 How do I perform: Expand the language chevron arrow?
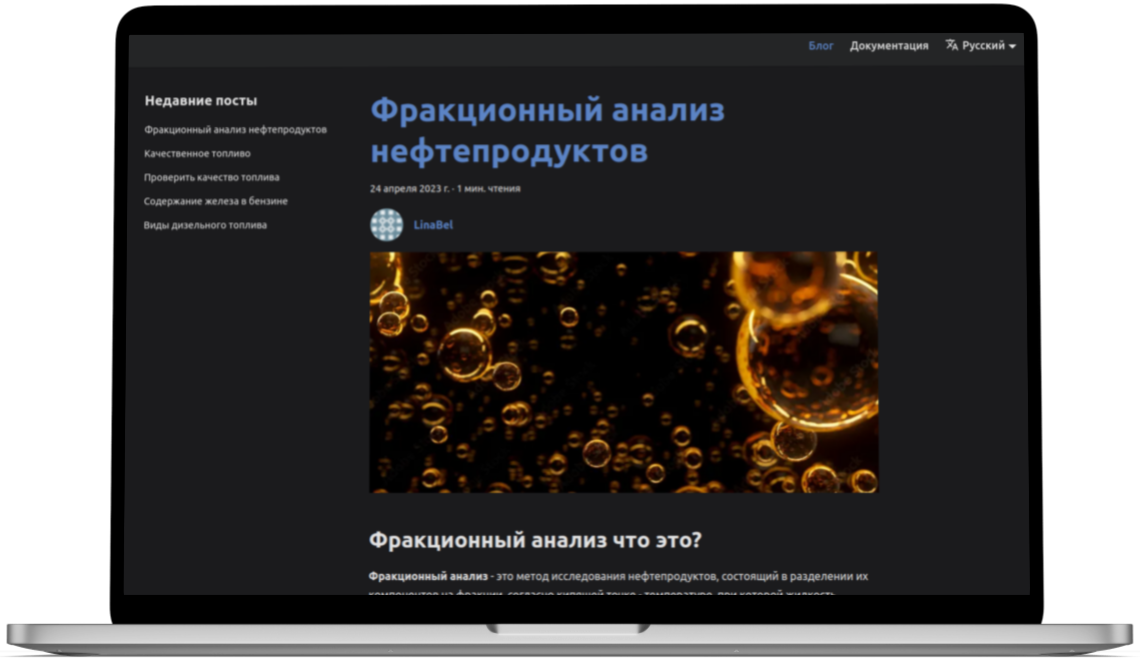point(1012,46)
